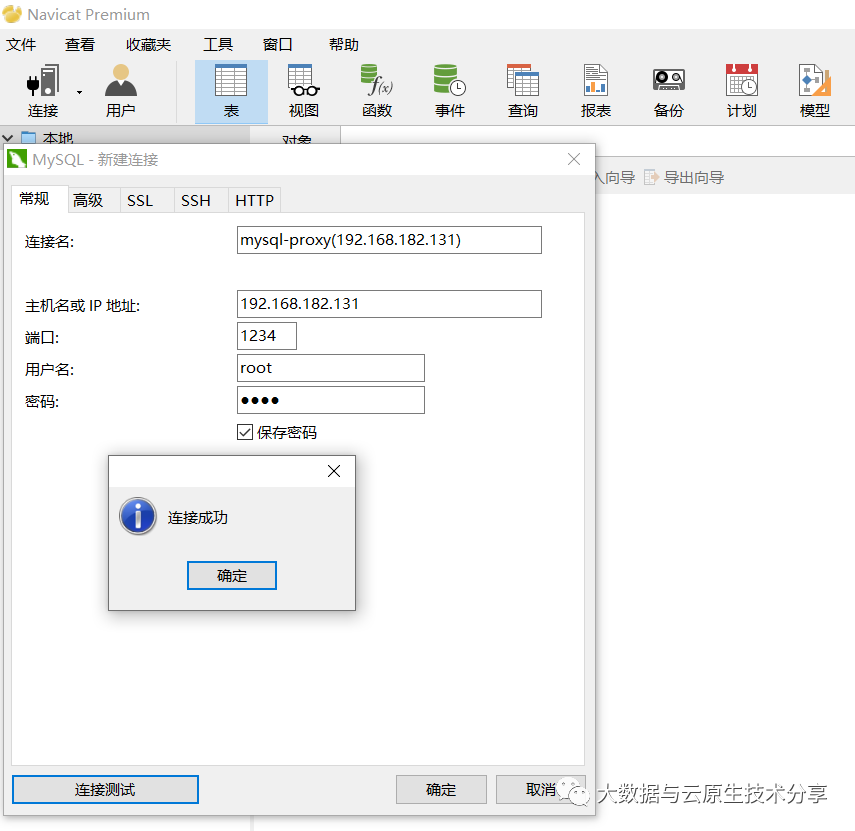Open the Tools (工具) menu

coord(218,44)
